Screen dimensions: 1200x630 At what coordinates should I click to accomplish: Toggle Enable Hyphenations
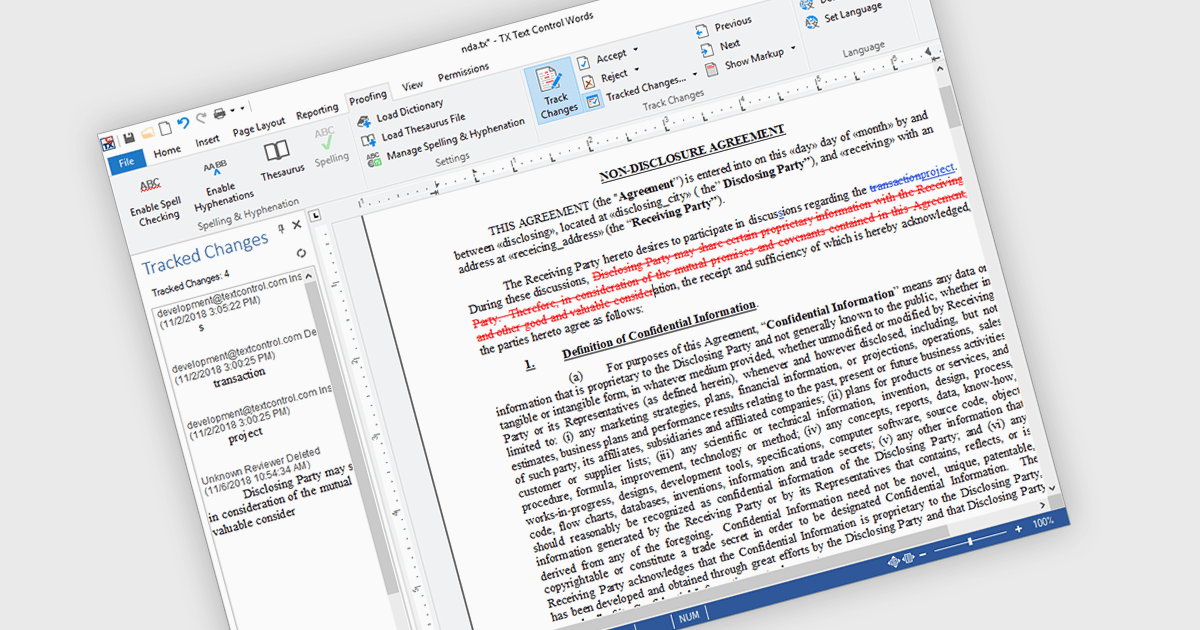221,184
